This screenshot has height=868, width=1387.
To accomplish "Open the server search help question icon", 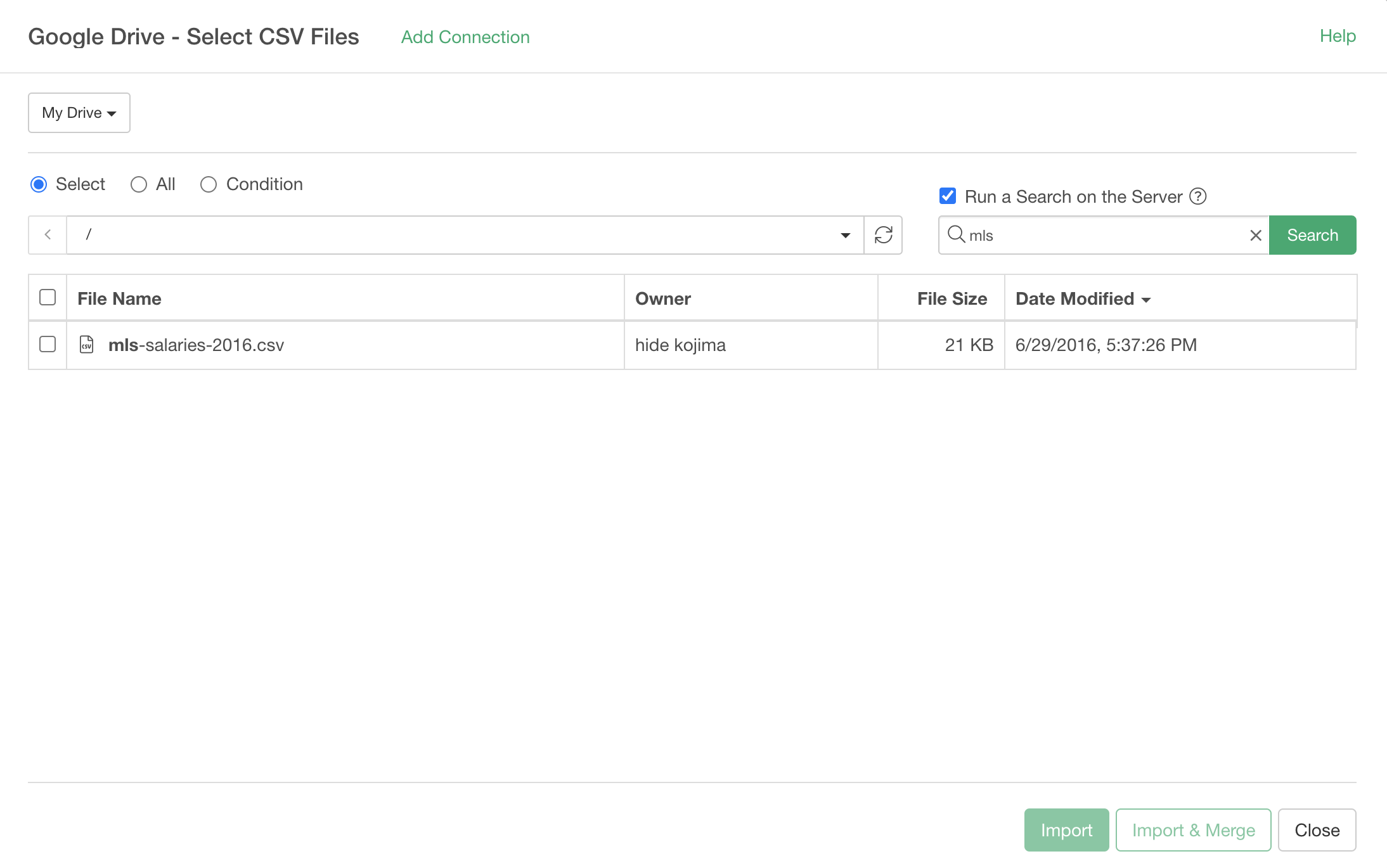I will pyautogui.click(x=1197, y=196).
